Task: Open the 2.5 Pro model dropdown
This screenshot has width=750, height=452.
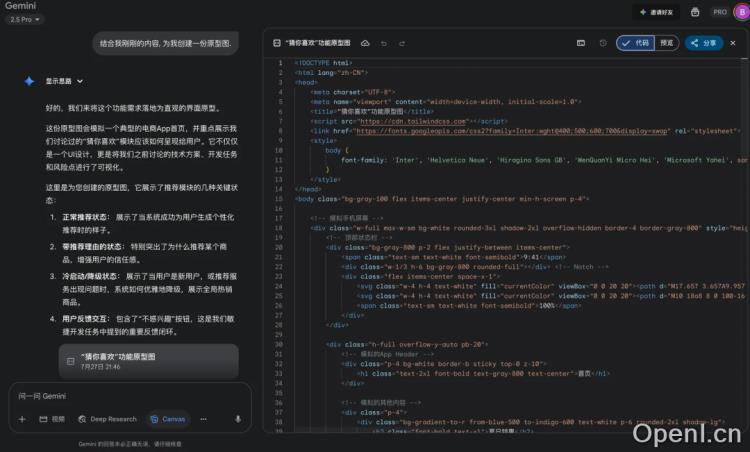Action: 25,20
